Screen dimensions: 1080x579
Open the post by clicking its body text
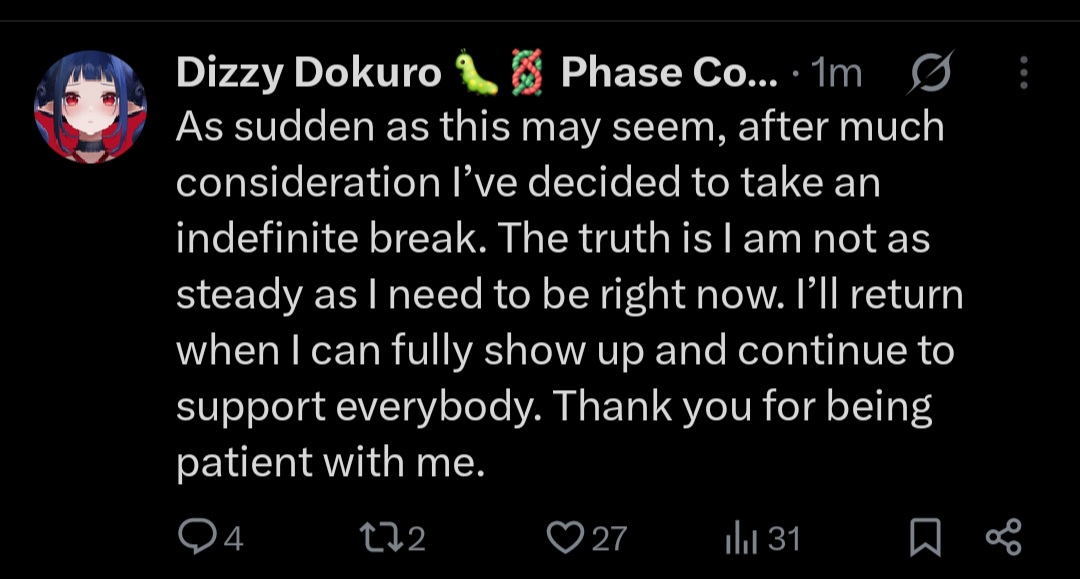pyautogui.click(x=570, y=294)
